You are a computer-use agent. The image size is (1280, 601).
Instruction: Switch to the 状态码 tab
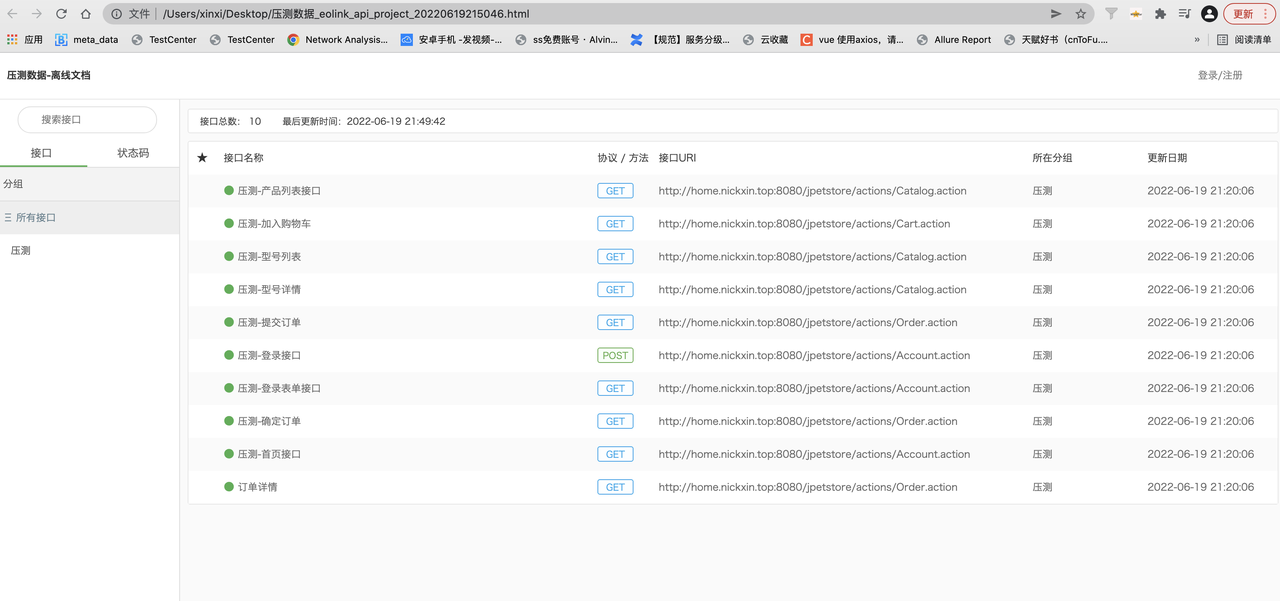tap(133, 153)
